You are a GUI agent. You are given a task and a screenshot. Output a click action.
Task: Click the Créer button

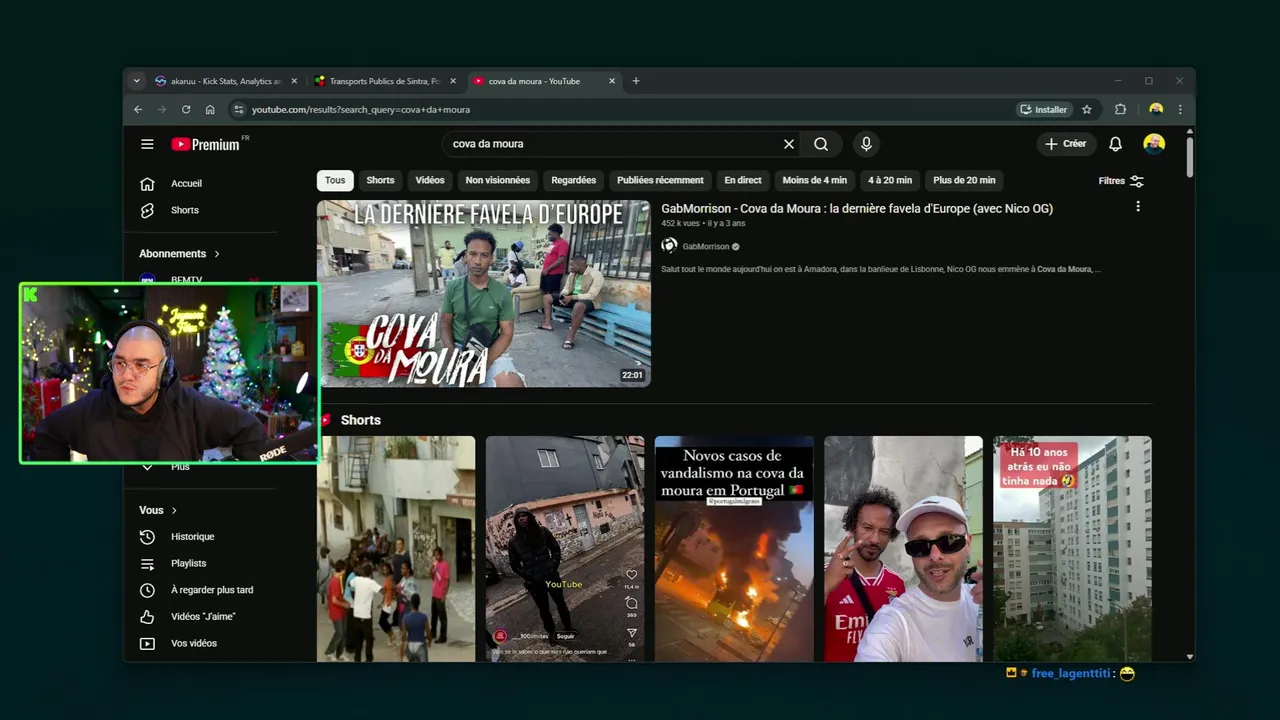tap(1066, 144)
